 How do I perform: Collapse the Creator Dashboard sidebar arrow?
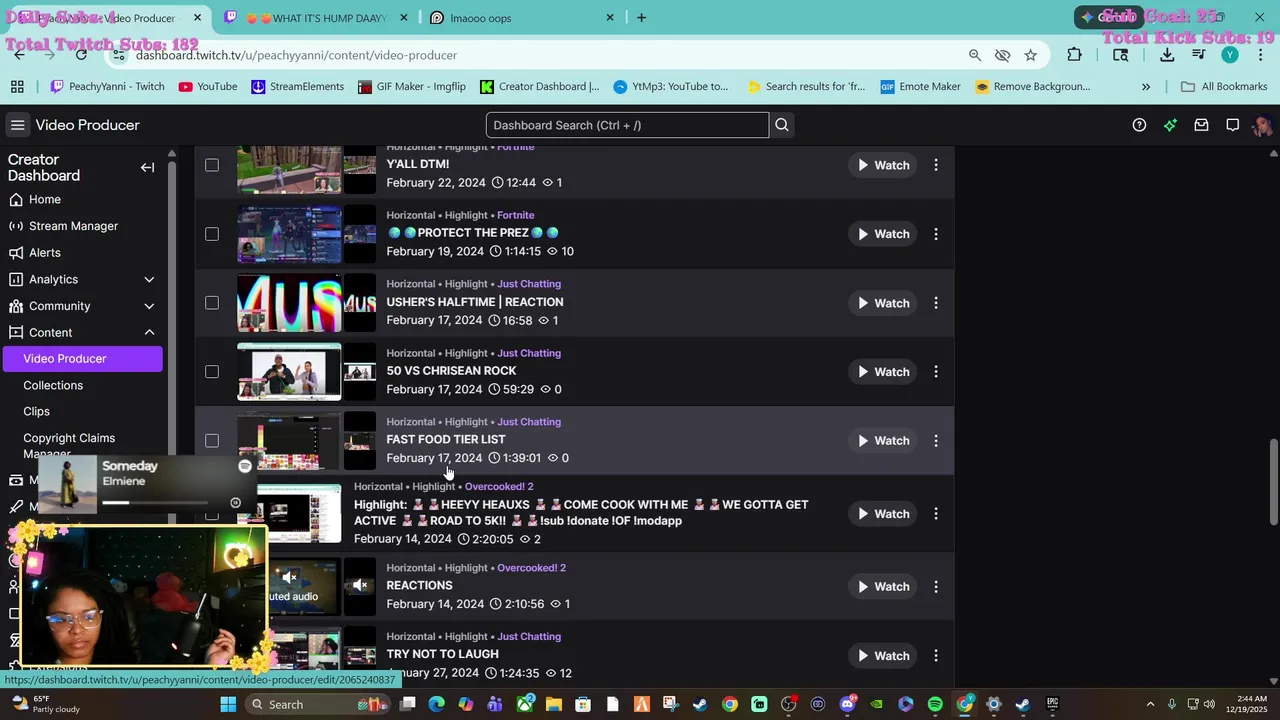147,168
